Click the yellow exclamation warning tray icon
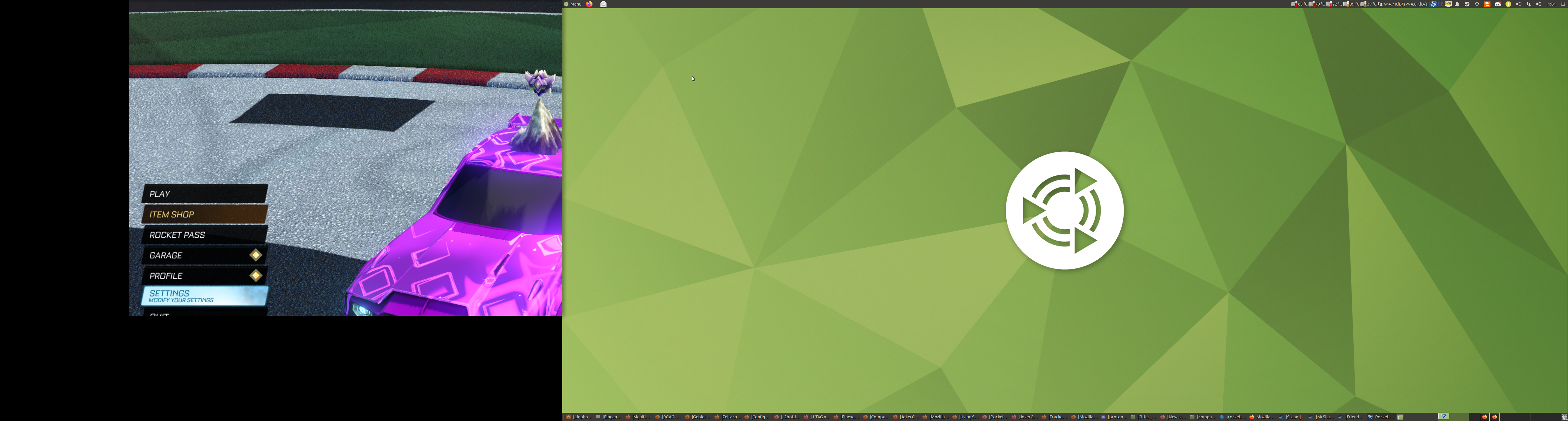1568x421 pixels. tap(1508, 4)
